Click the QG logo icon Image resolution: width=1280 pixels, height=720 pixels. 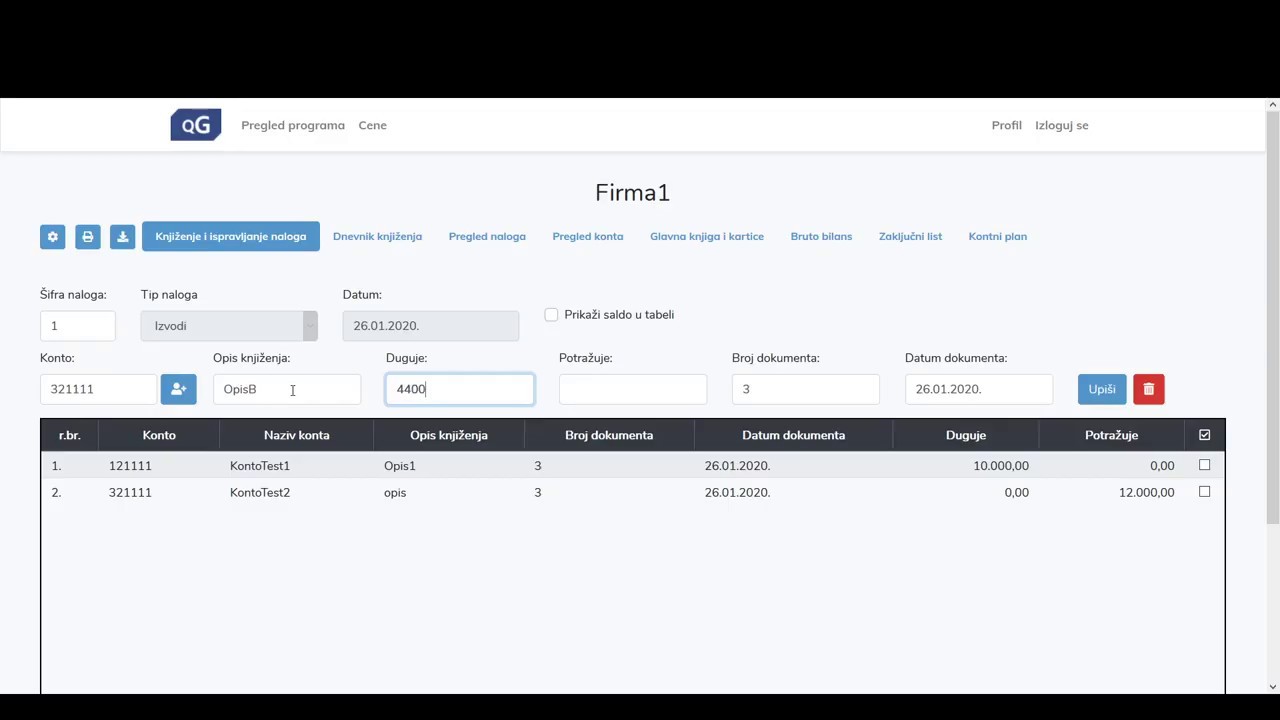point(196,125)
